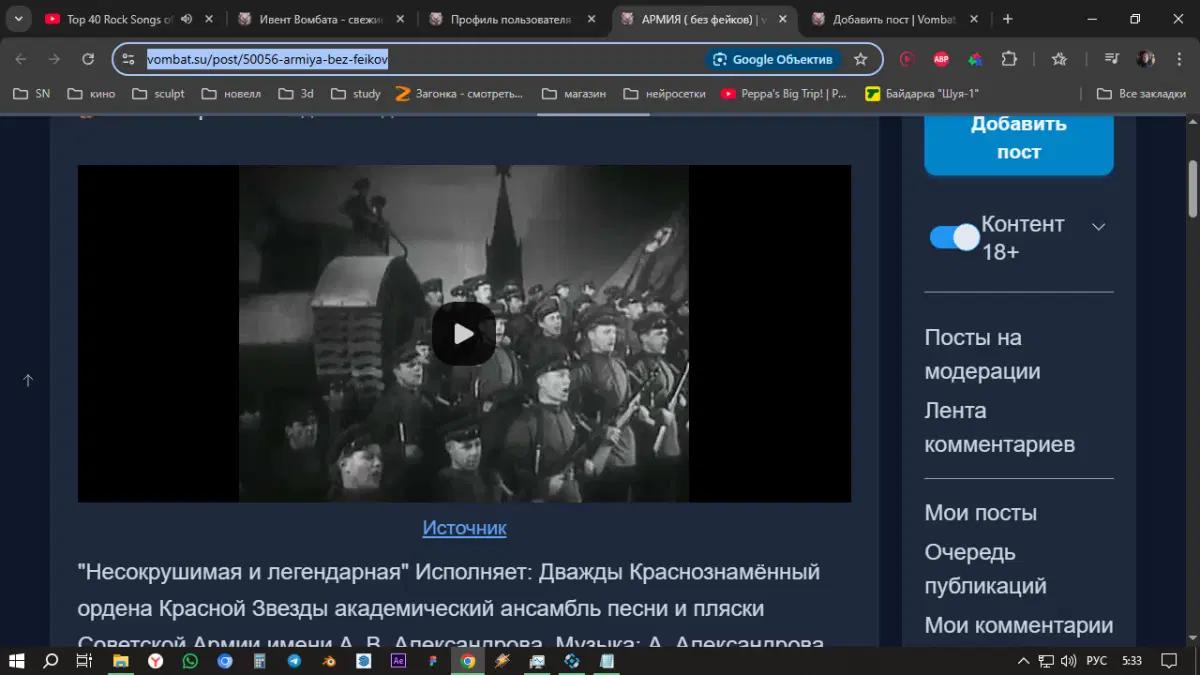
Task: Click the Добавить пост button
Action: (1018, 138)
